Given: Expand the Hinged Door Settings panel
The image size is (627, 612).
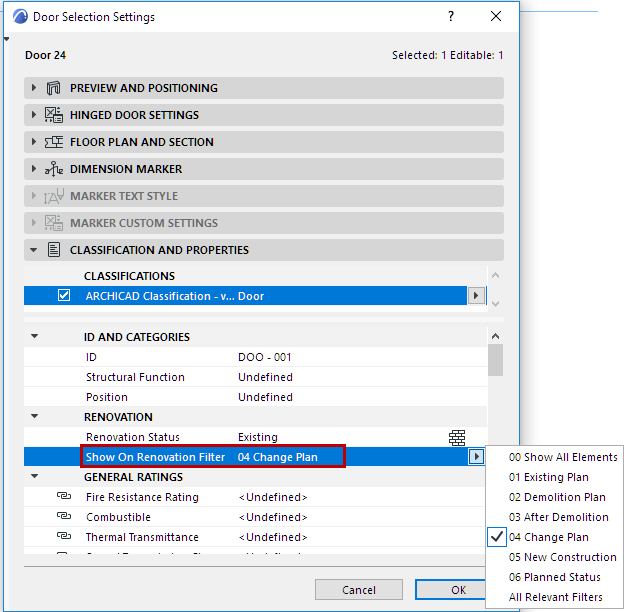Looking at the screenshot, I should point(34,115).
